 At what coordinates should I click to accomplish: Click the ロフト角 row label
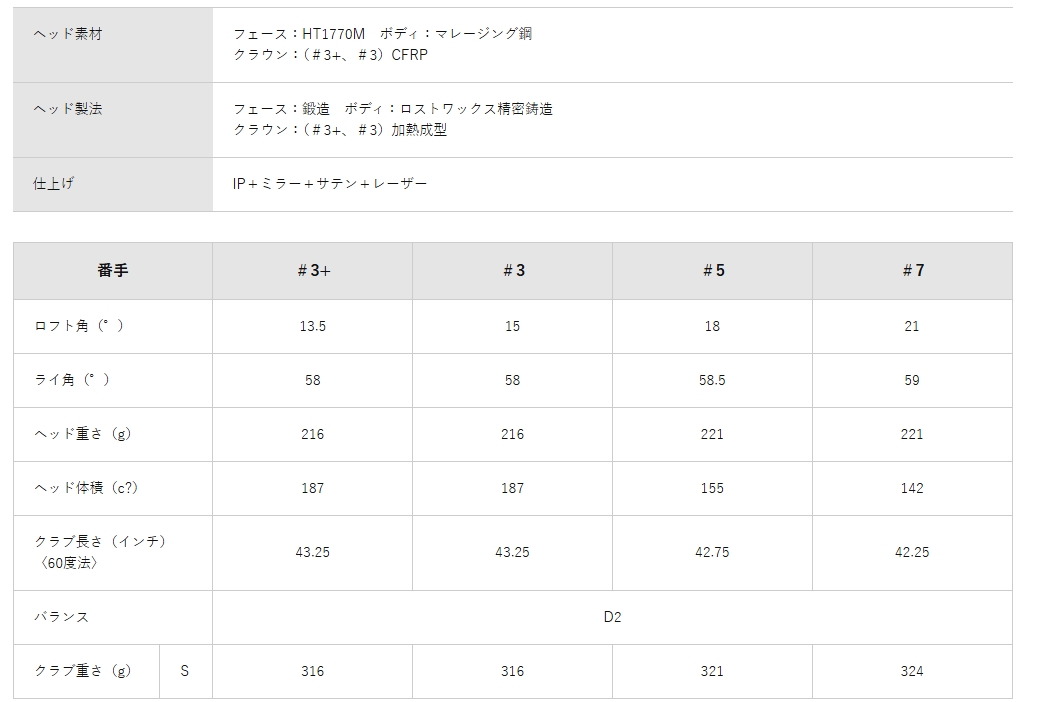pyautogui.click(x=80, y=326)
